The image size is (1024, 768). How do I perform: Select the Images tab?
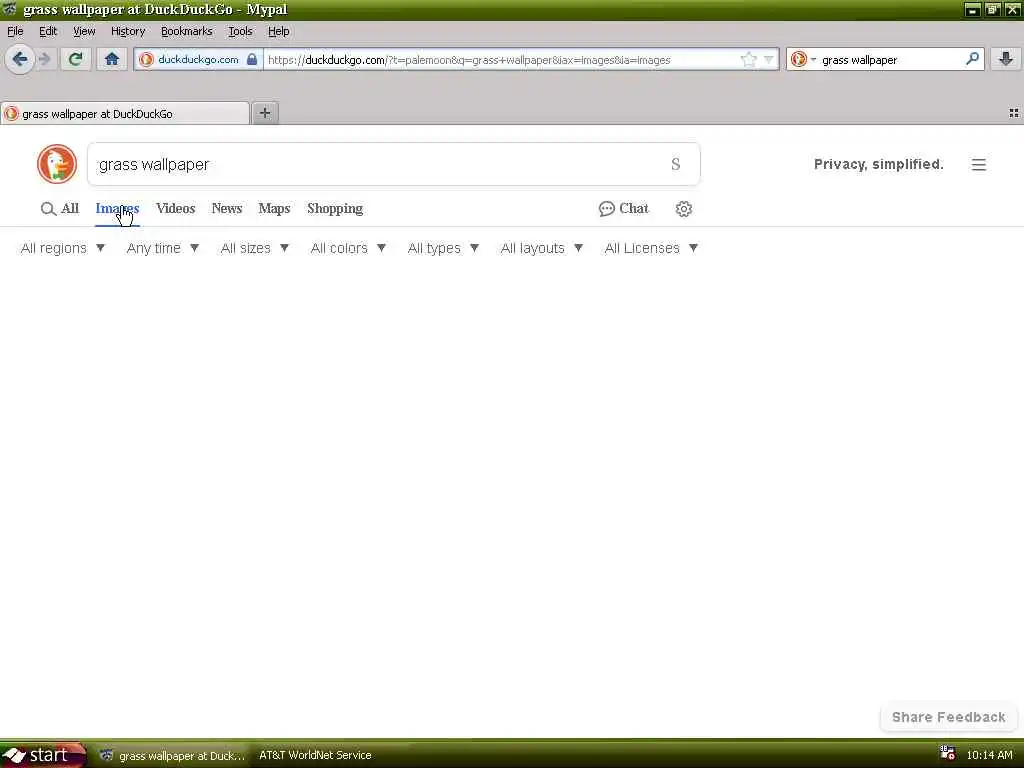point(117,208)
